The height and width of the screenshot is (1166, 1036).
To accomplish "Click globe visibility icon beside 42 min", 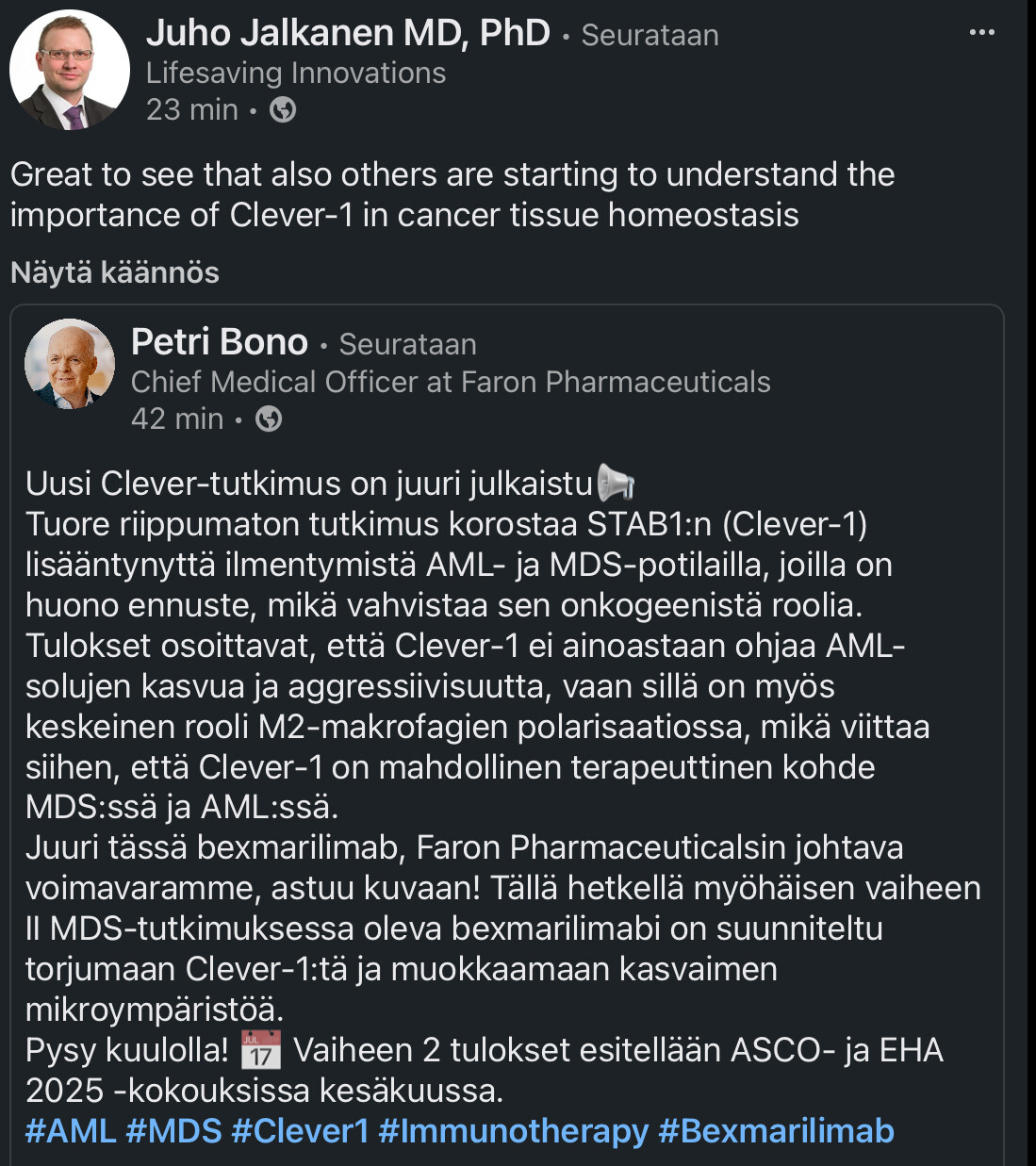I will pyautogui.click(x=269, y=419).
